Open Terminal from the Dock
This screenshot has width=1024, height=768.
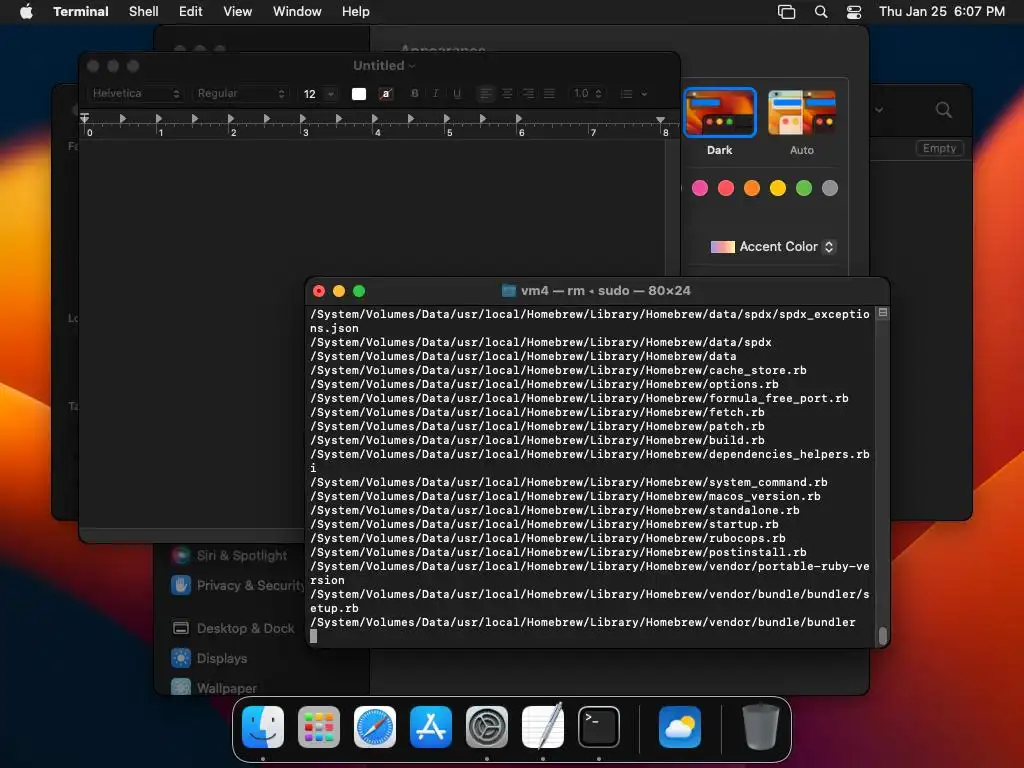pyautogui.click(x=599, y=726)
